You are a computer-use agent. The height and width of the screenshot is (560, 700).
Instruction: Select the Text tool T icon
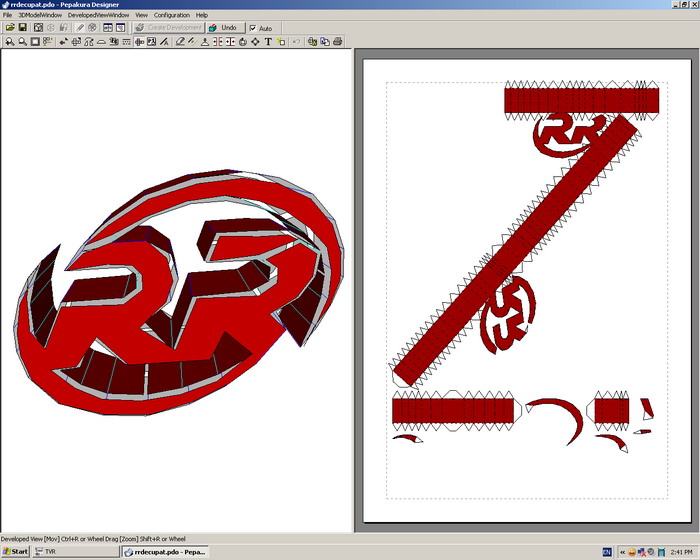[268, 42]
